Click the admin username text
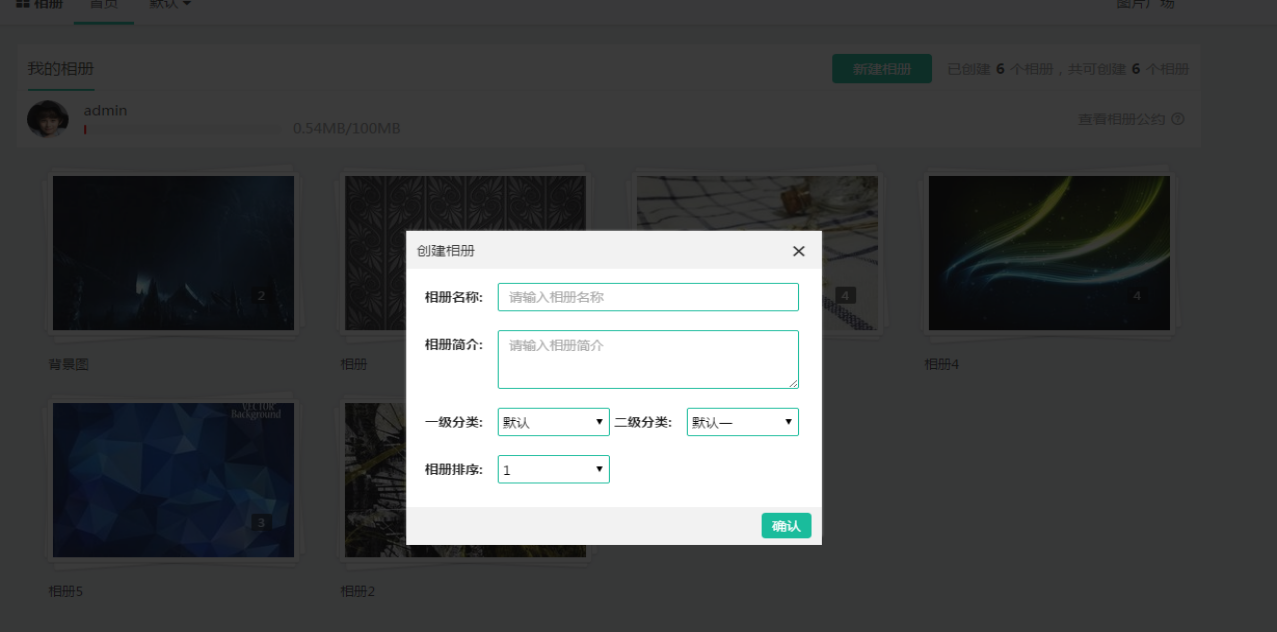1277x632 pixels. click(x=105, y=110)
